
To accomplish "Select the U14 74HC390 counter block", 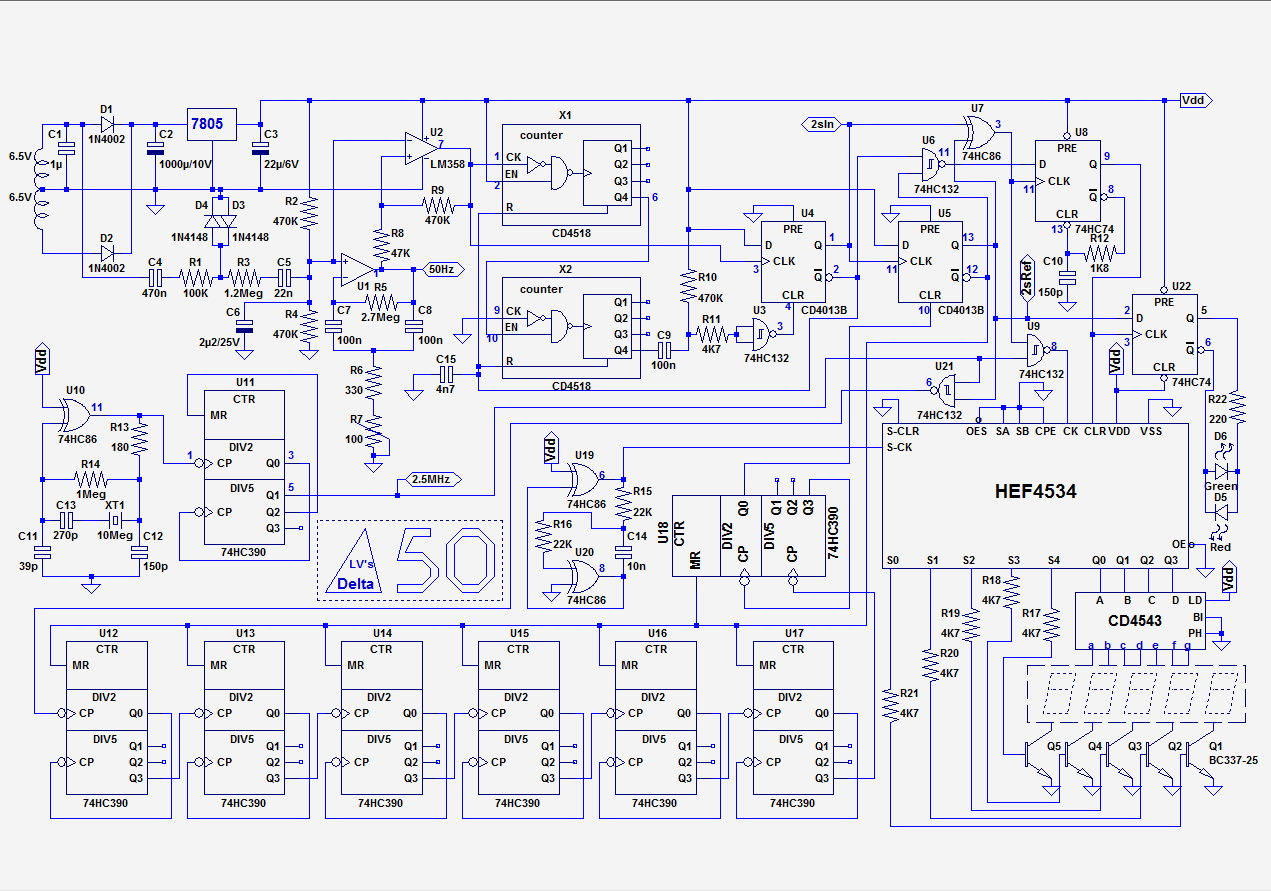I will click(380, 718).
